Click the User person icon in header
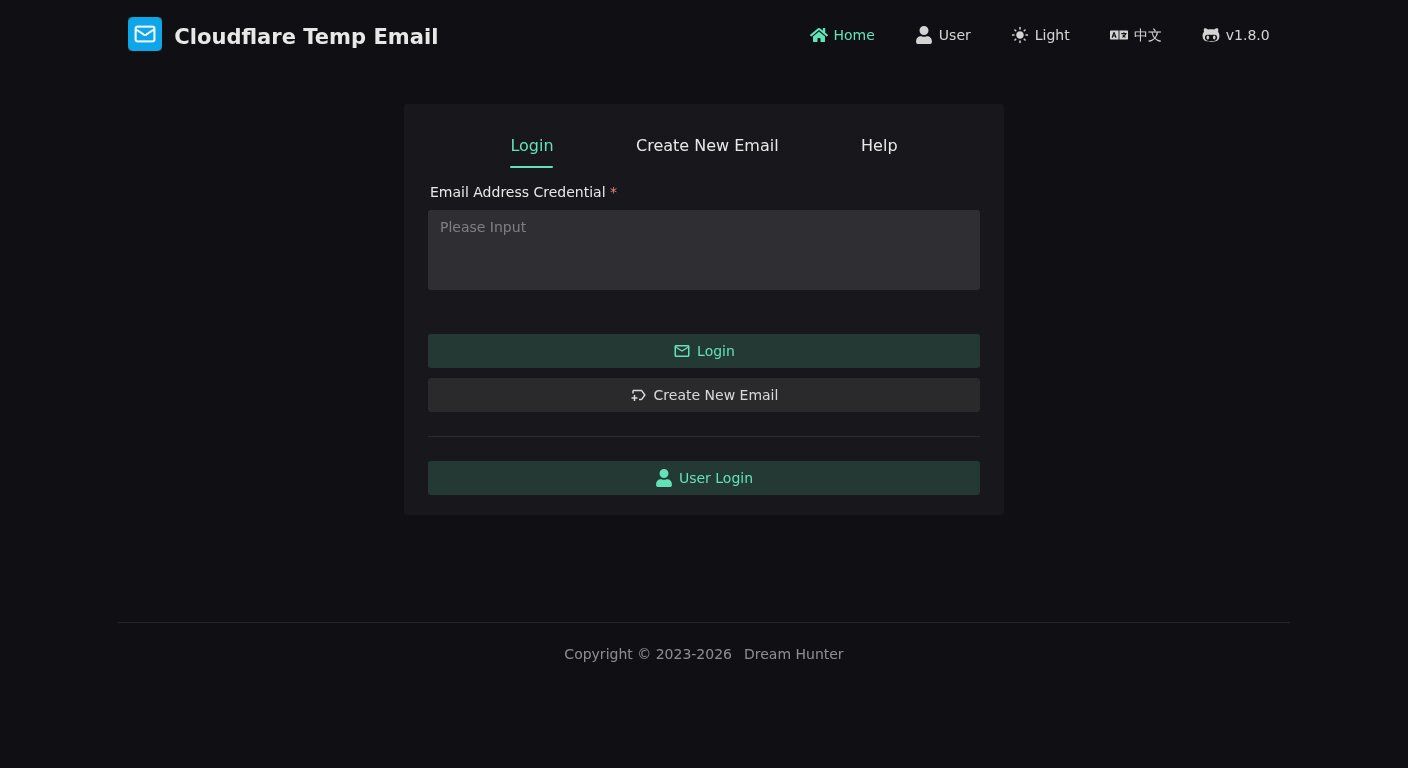This screenshot has width=1408, height=768. [x=924, y=35]
